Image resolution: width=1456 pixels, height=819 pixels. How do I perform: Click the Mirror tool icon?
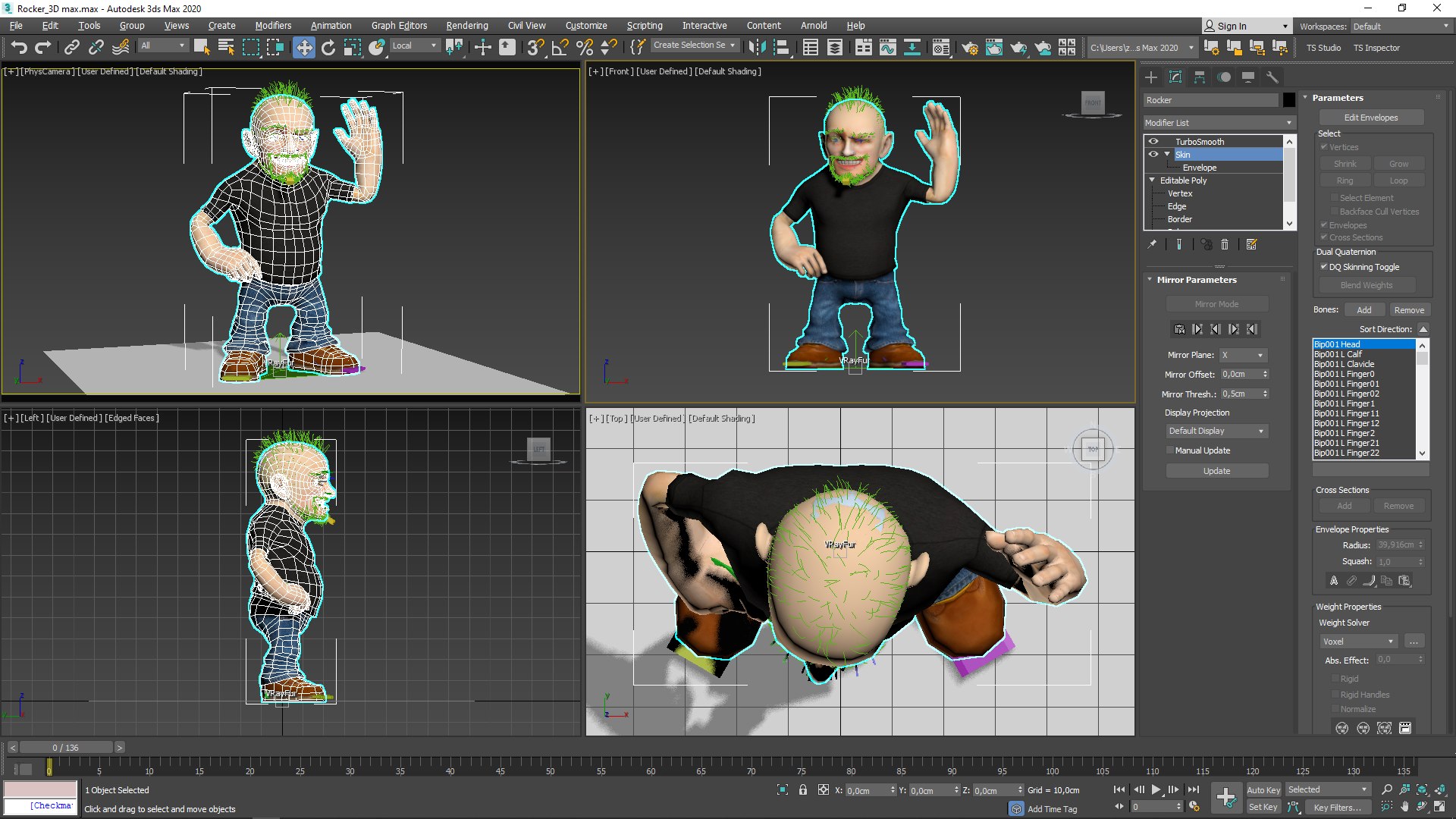point(757,47)
